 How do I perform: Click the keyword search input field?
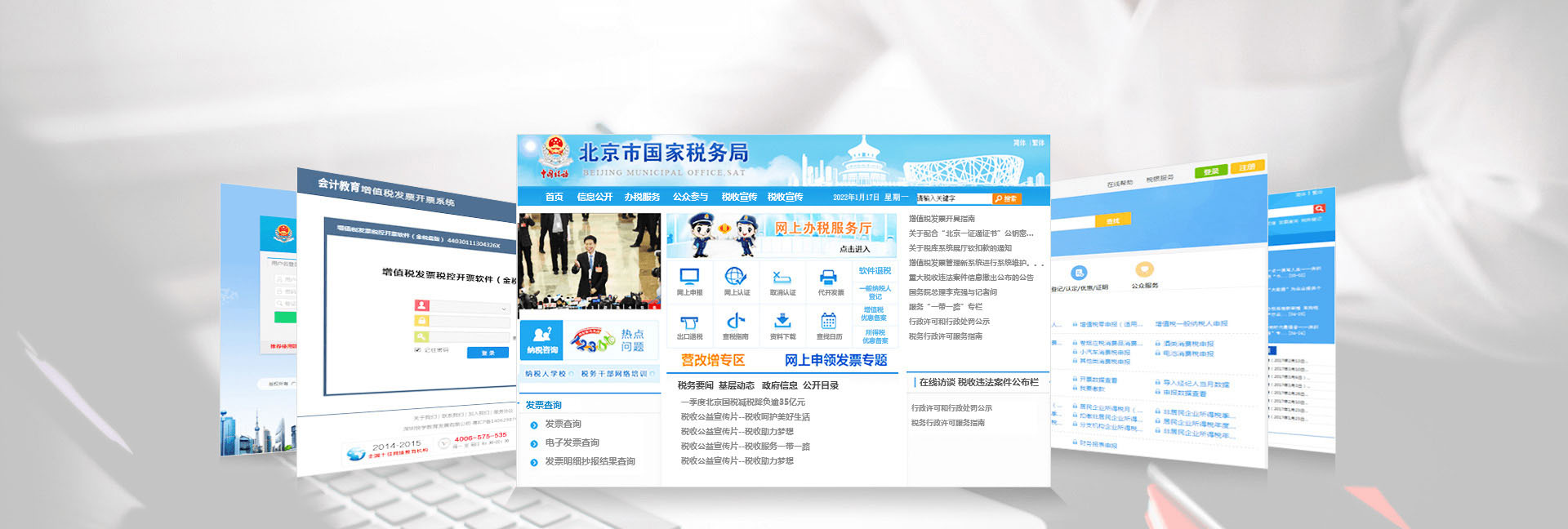[x=952, y=198]
